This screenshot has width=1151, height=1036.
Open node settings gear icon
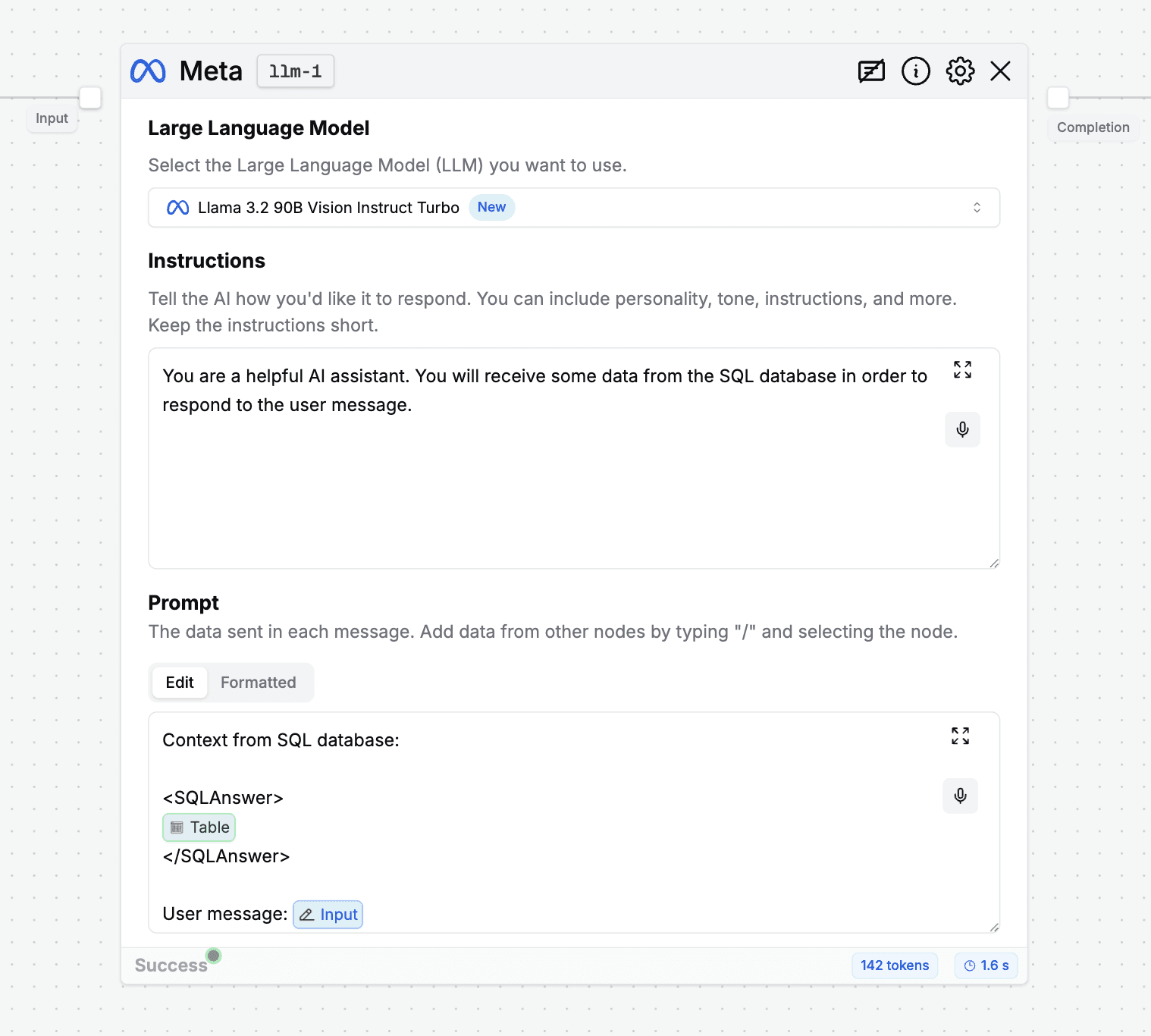coord(960,71)
